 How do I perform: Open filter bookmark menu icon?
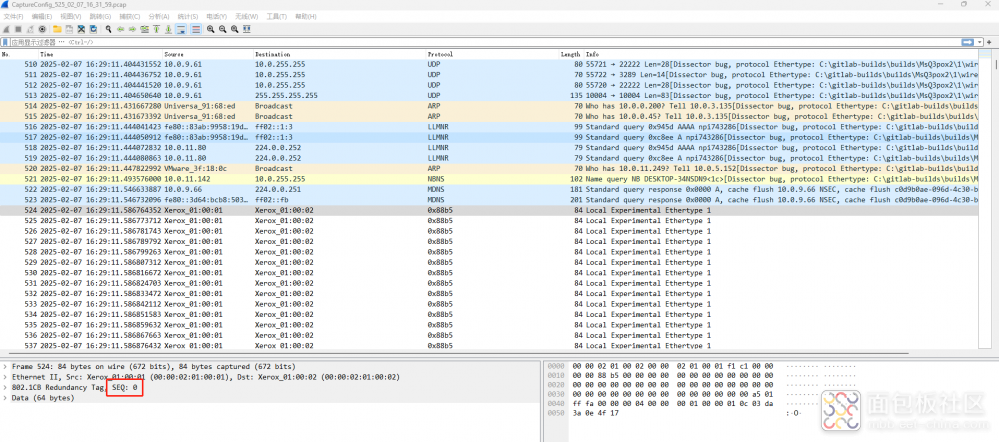pyautogui.click(x=5, y=42)
